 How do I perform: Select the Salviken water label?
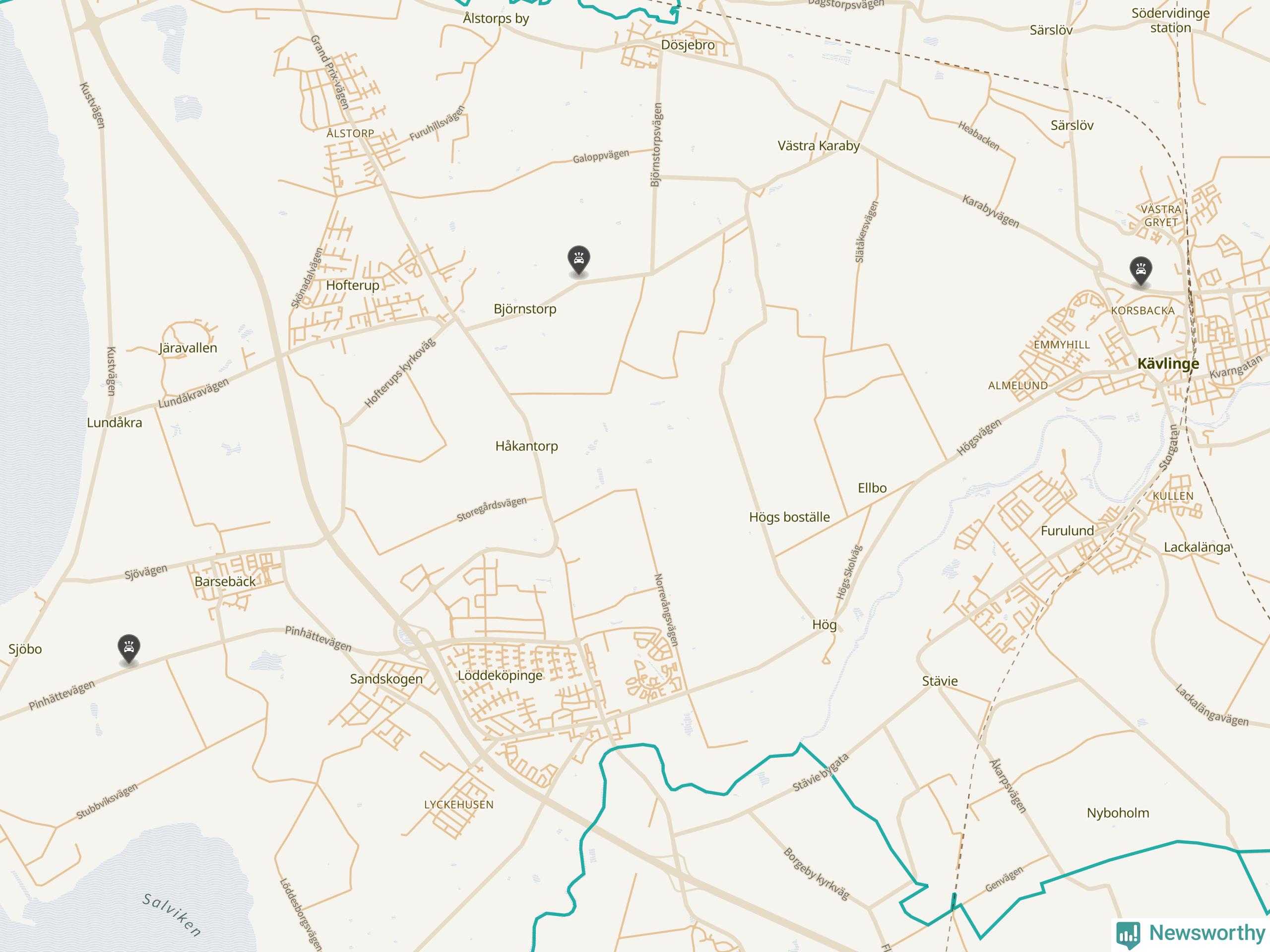click(x=172, y=915)
